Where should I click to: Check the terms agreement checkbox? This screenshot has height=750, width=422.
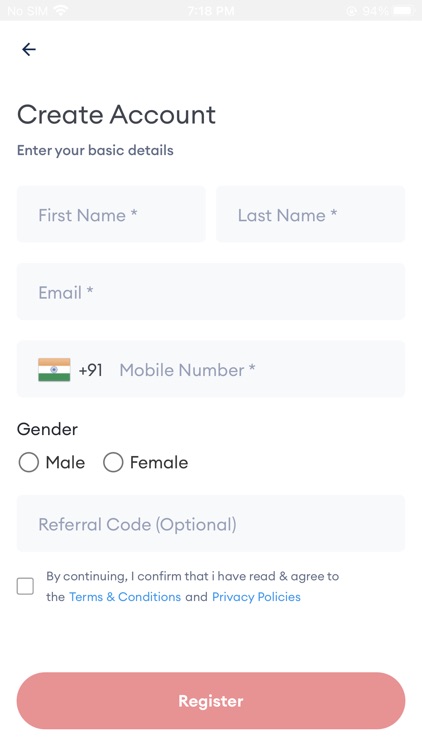25,586
